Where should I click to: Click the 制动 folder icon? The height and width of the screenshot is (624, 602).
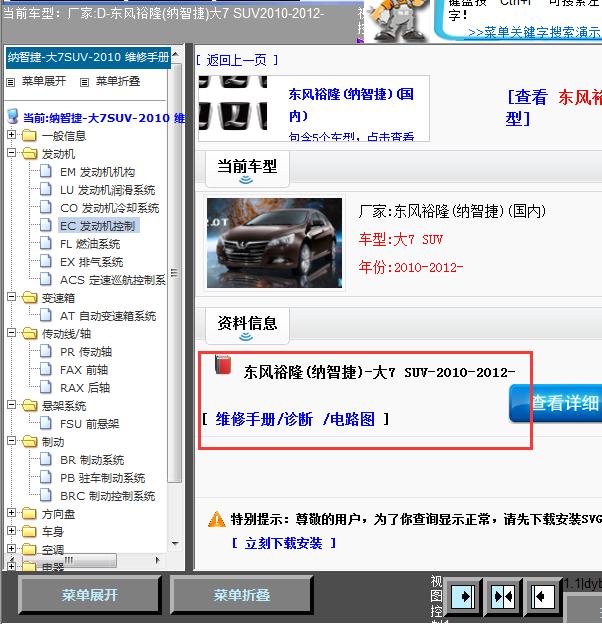point(29,441)
